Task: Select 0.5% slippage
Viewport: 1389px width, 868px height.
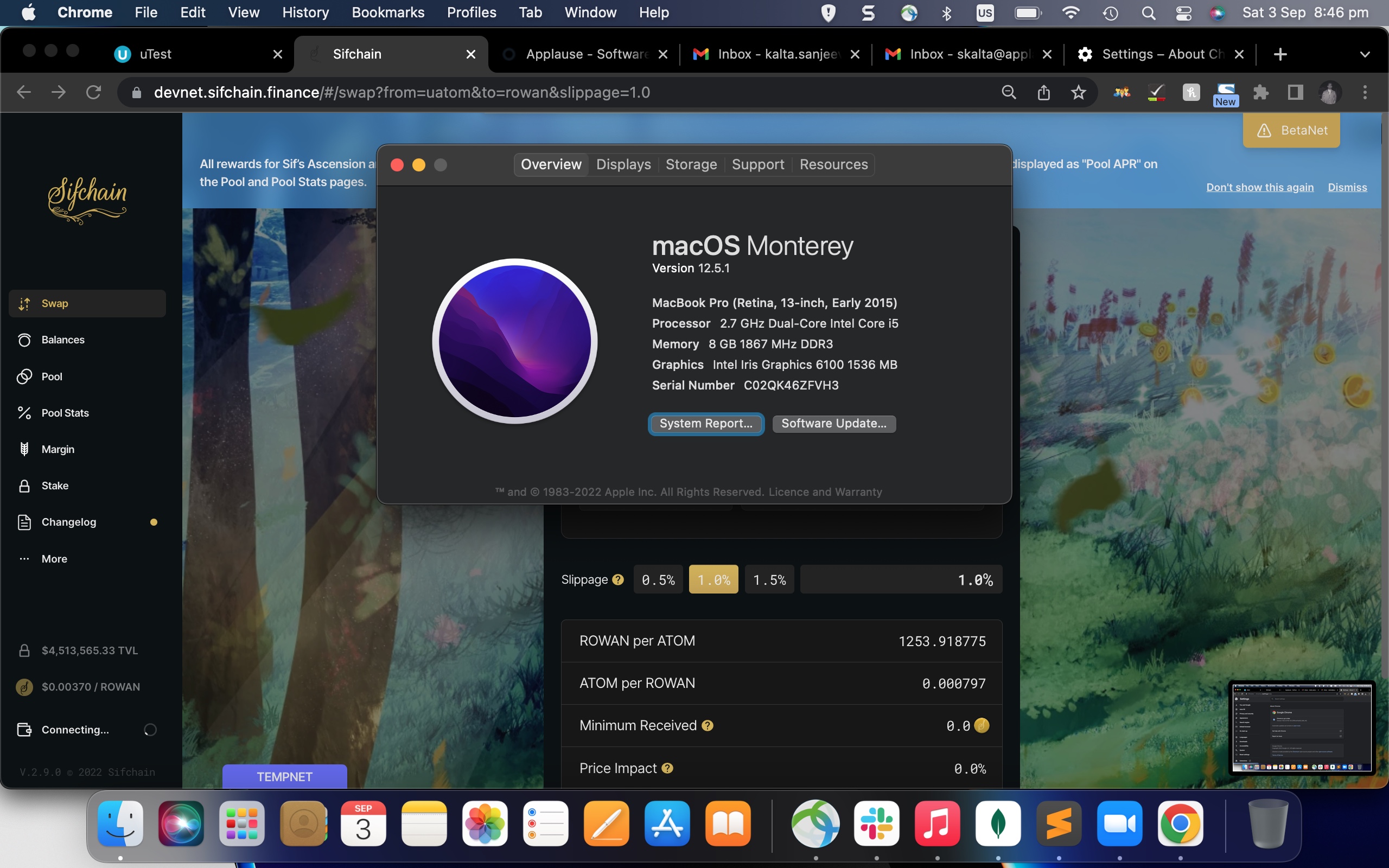Action: [x=658, y=580]
